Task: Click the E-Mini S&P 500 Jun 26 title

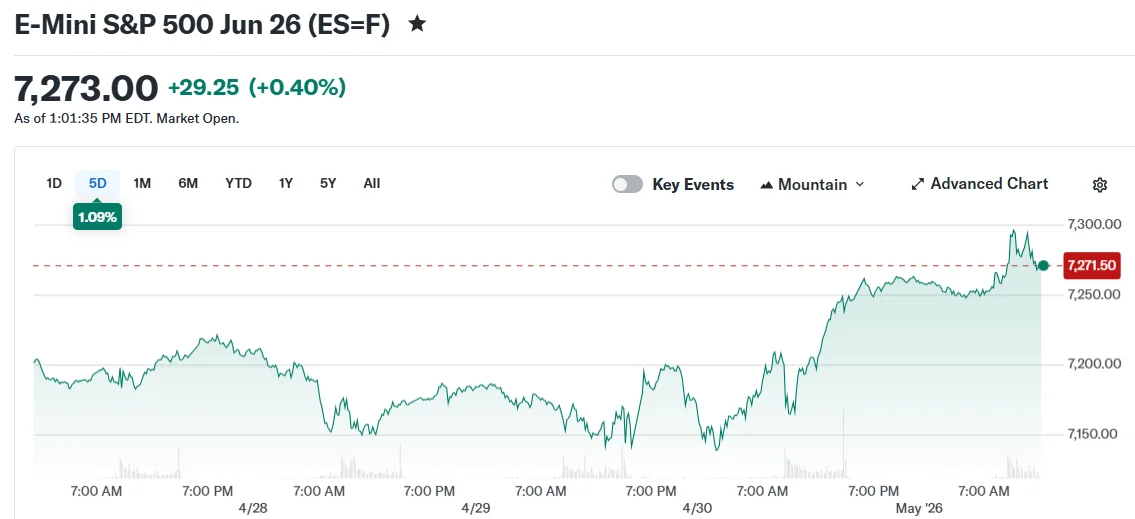Action: coord(202,25)
